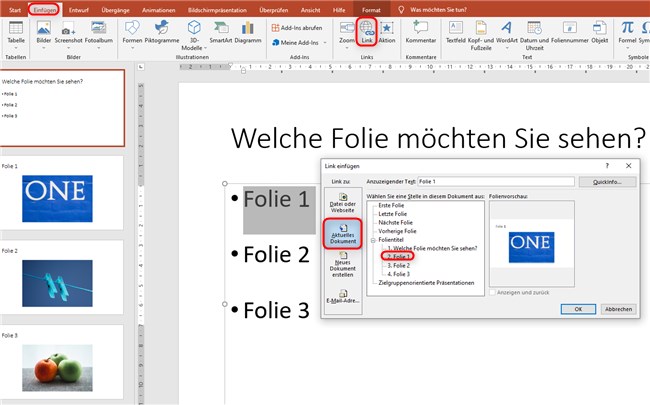Open the Animationen tab
This screenshot has width=650, height=405.
(x=158, y=10)
